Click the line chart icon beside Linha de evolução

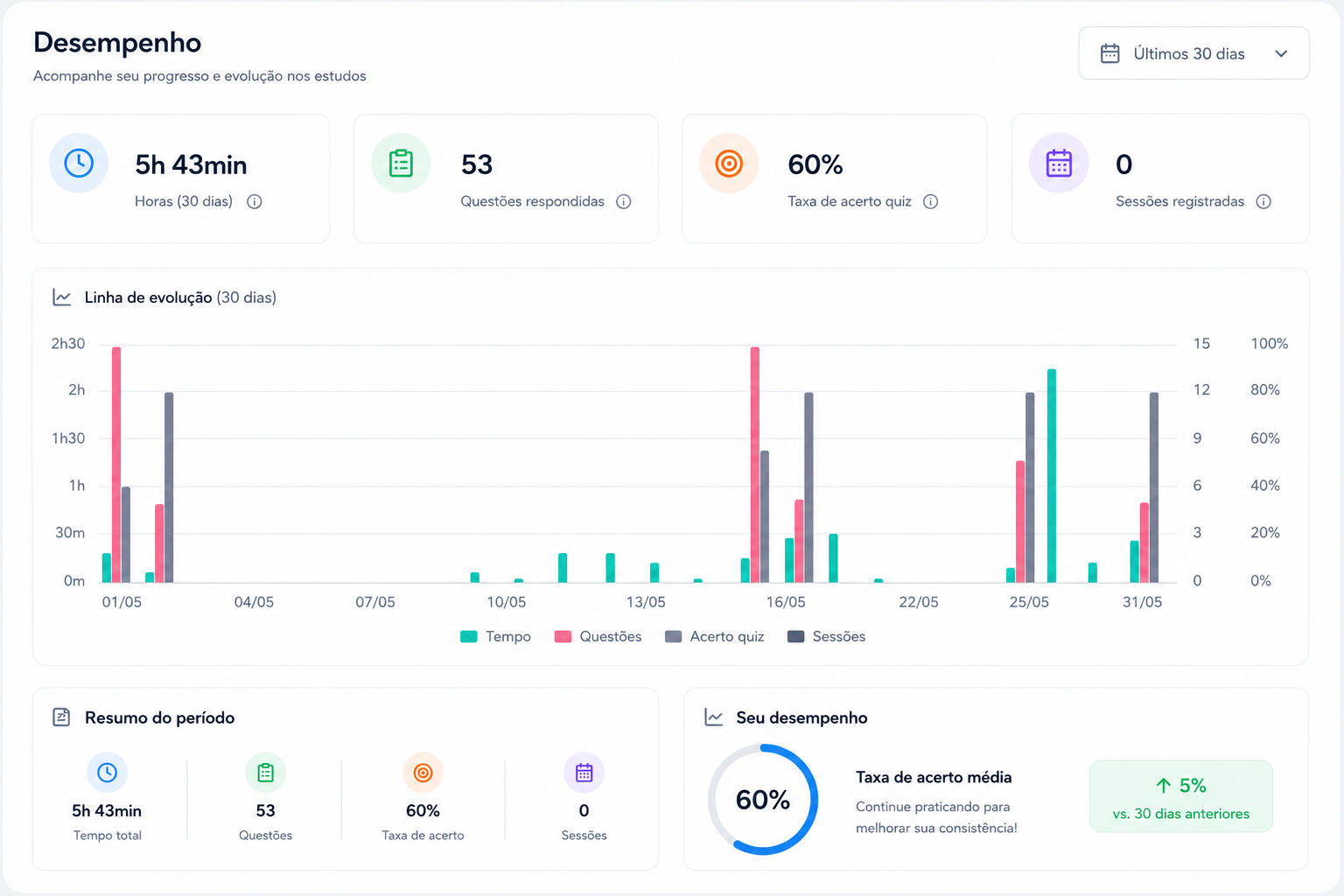tap(61, 297)
